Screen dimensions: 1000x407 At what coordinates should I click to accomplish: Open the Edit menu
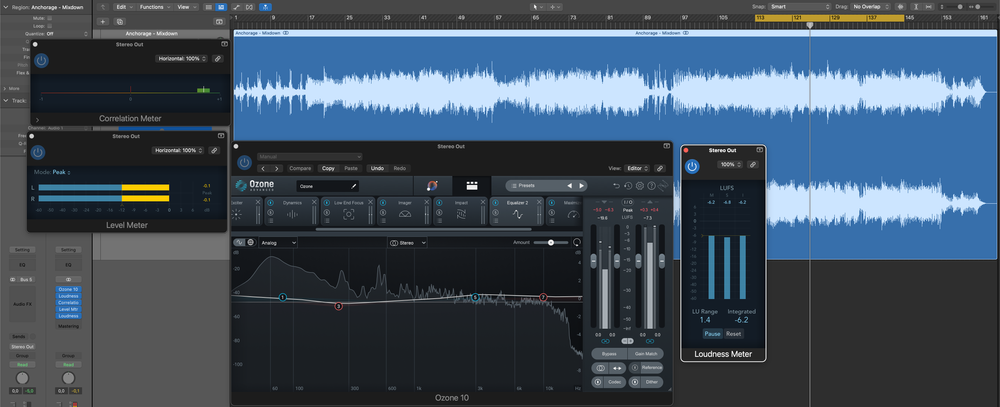tap(123, 7)
